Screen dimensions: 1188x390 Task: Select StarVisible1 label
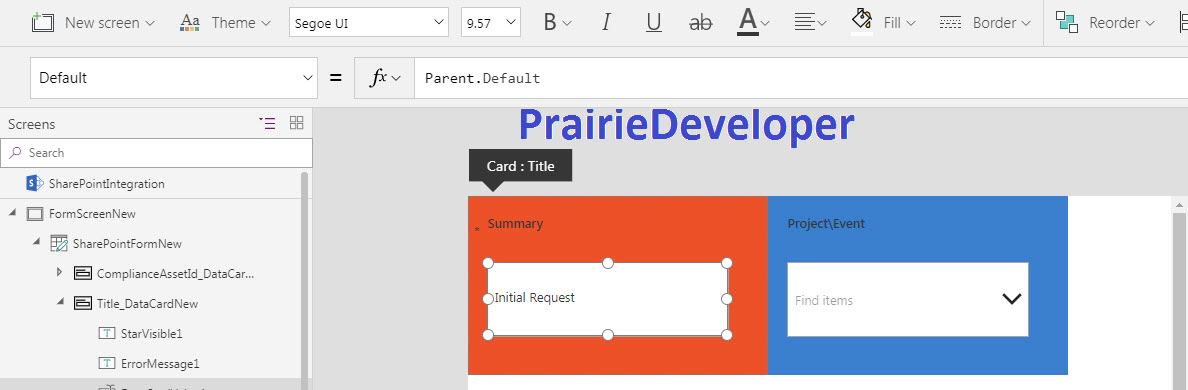[x=152, y=334]
